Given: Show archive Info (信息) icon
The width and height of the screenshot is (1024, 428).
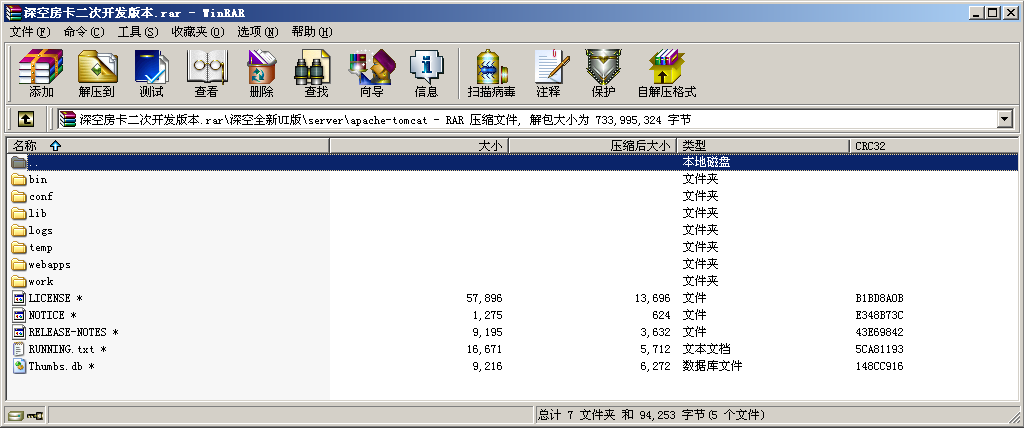Looking at the screenshot, I should [x=426, y=73].
